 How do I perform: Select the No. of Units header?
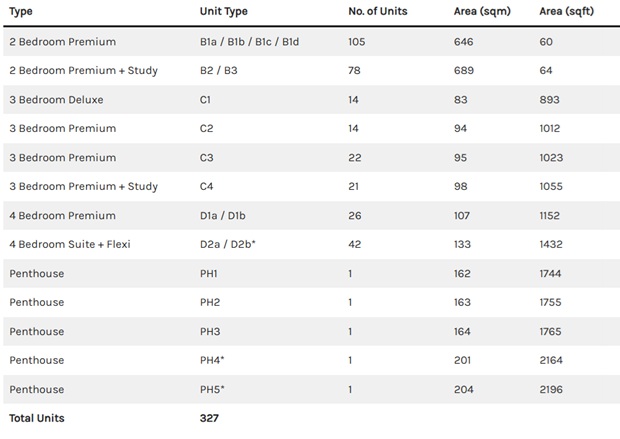382,11
